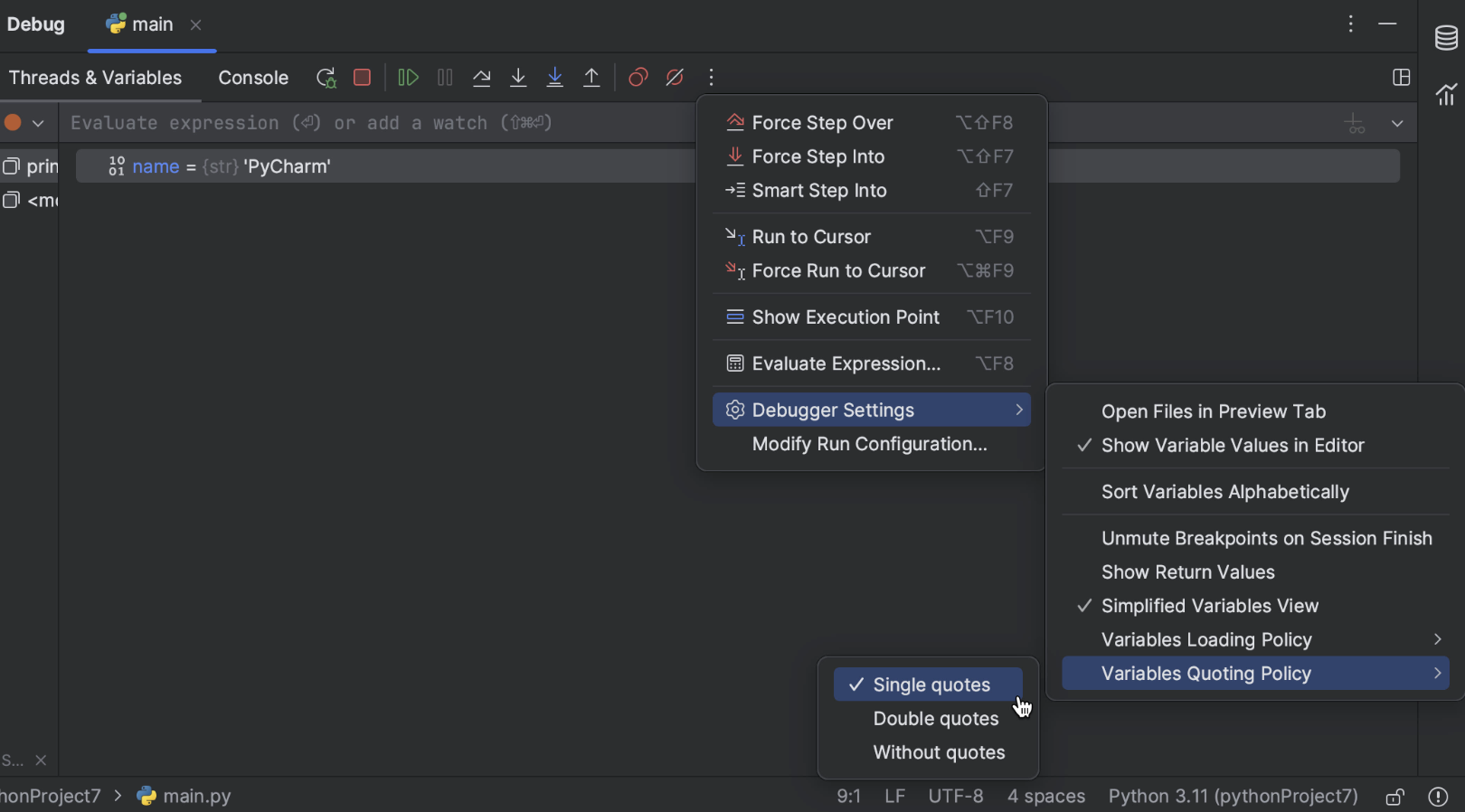This screenshot has width=1465, height=812.
Task: Choose Modify Run Configuration
Action: (869, 444)
